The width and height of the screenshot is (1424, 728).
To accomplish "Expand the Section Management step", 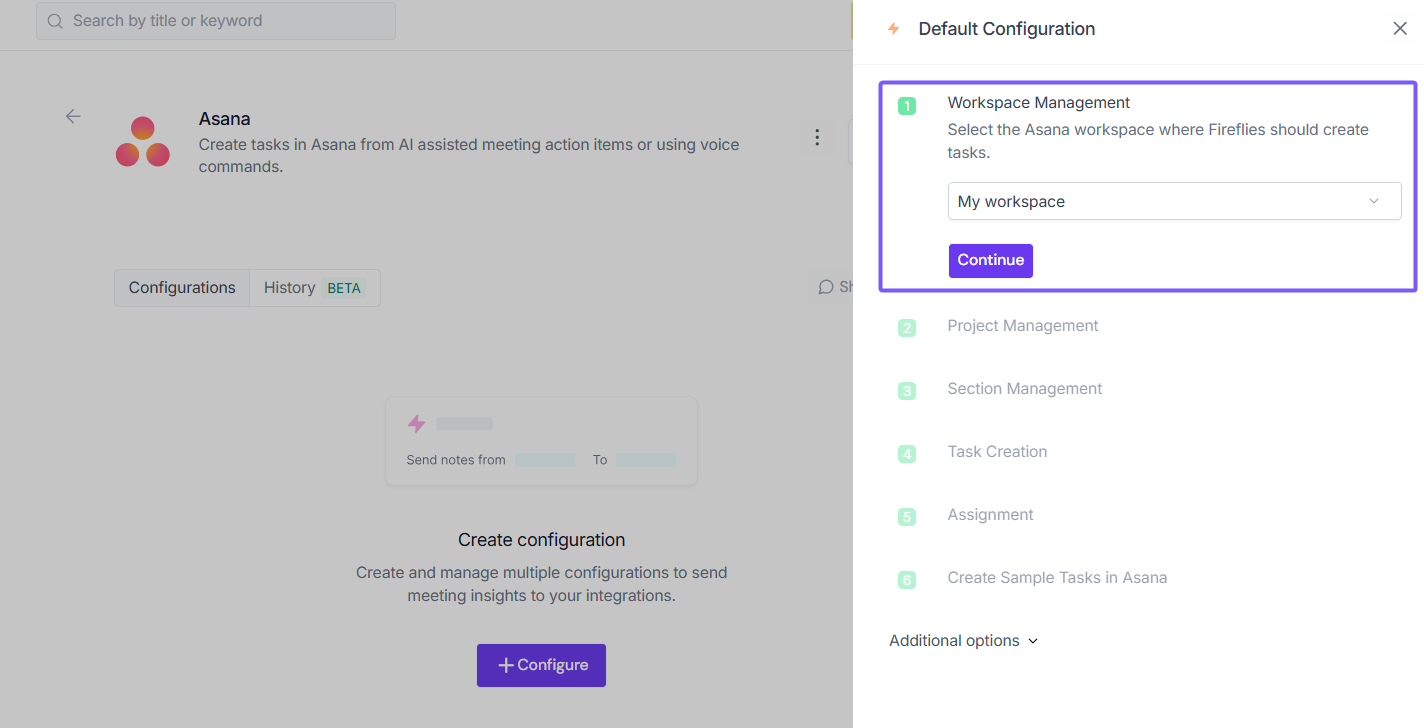I will 1025,389.
